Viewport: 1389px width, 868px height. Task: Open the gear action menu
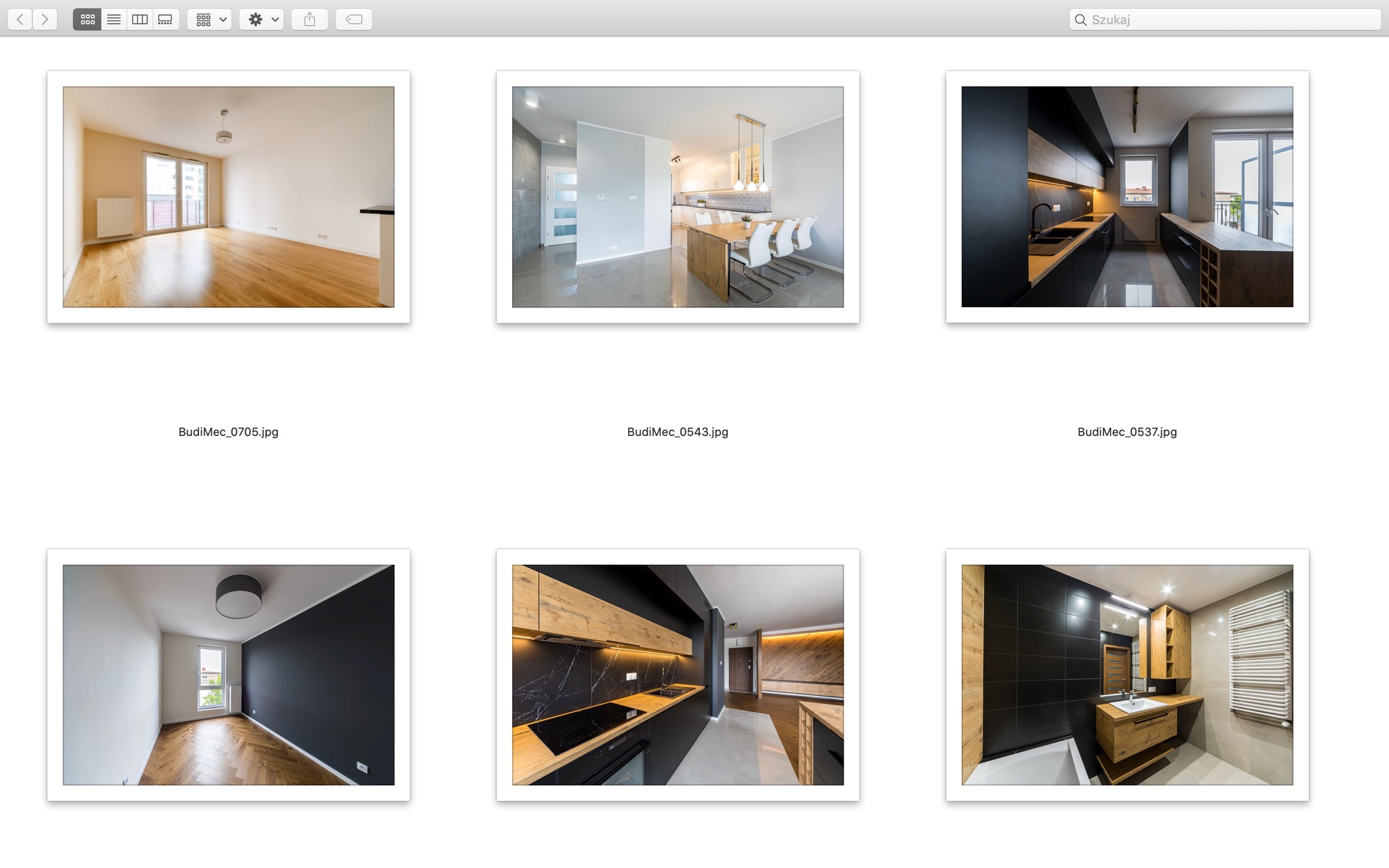[x=262, y=20]
